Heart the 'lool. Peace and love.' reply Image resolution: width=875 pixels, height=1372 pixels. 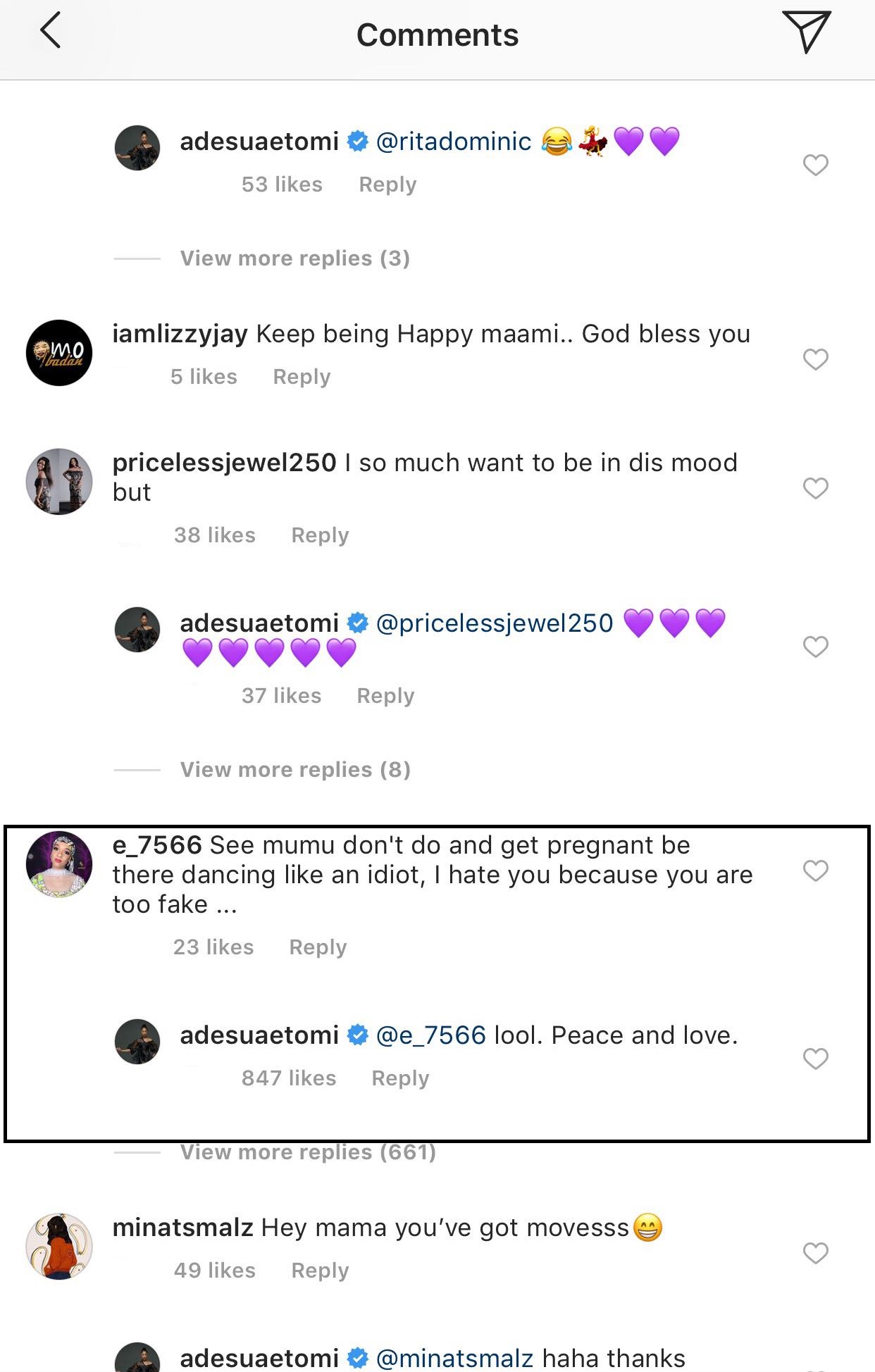[x=815, y=1059]
